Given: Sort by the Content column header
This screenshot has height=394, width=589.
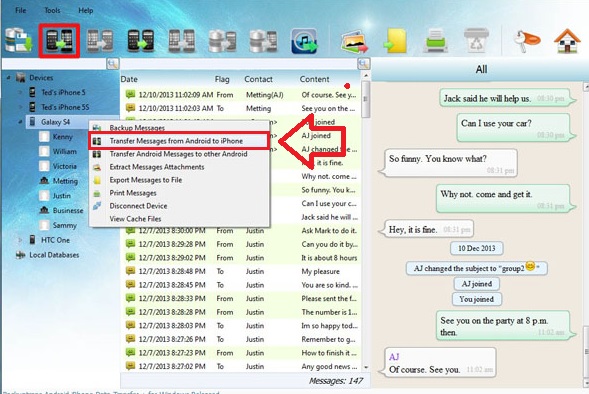Looking at the screenshot, I should [x=314, y=79].
